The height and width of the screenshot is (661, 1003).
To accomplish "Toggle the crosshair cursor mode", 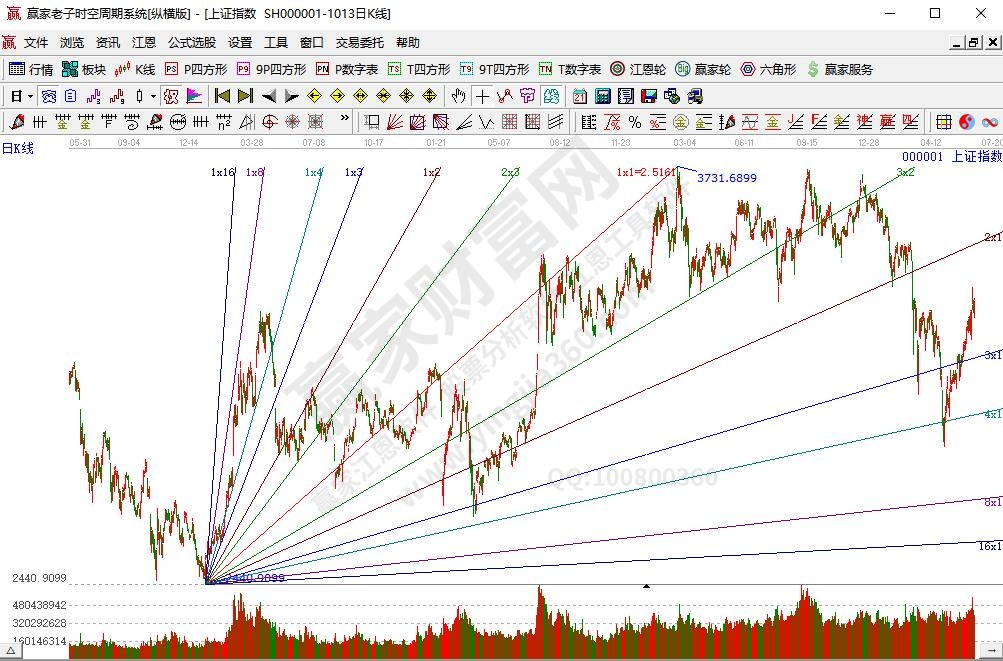I will tap(482, 96).
